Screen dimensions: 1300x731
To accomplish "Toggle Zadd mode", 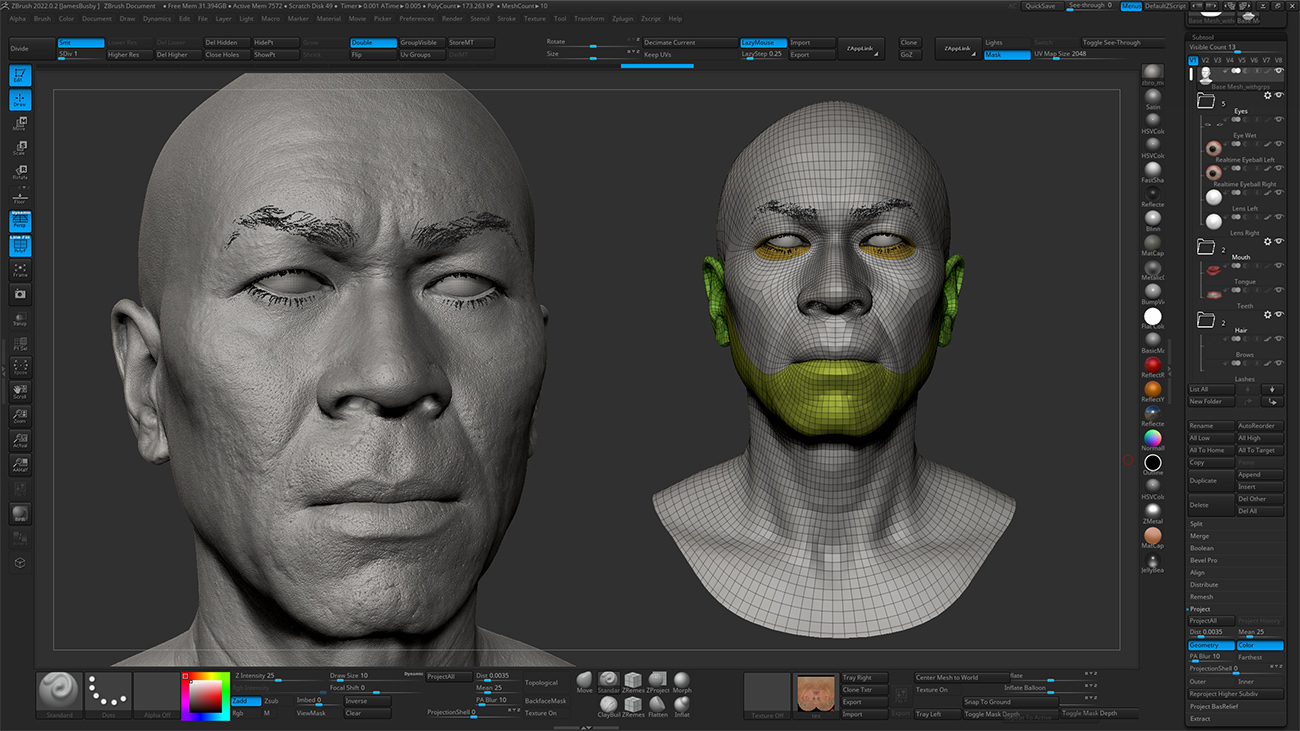I will coord(246,701).
